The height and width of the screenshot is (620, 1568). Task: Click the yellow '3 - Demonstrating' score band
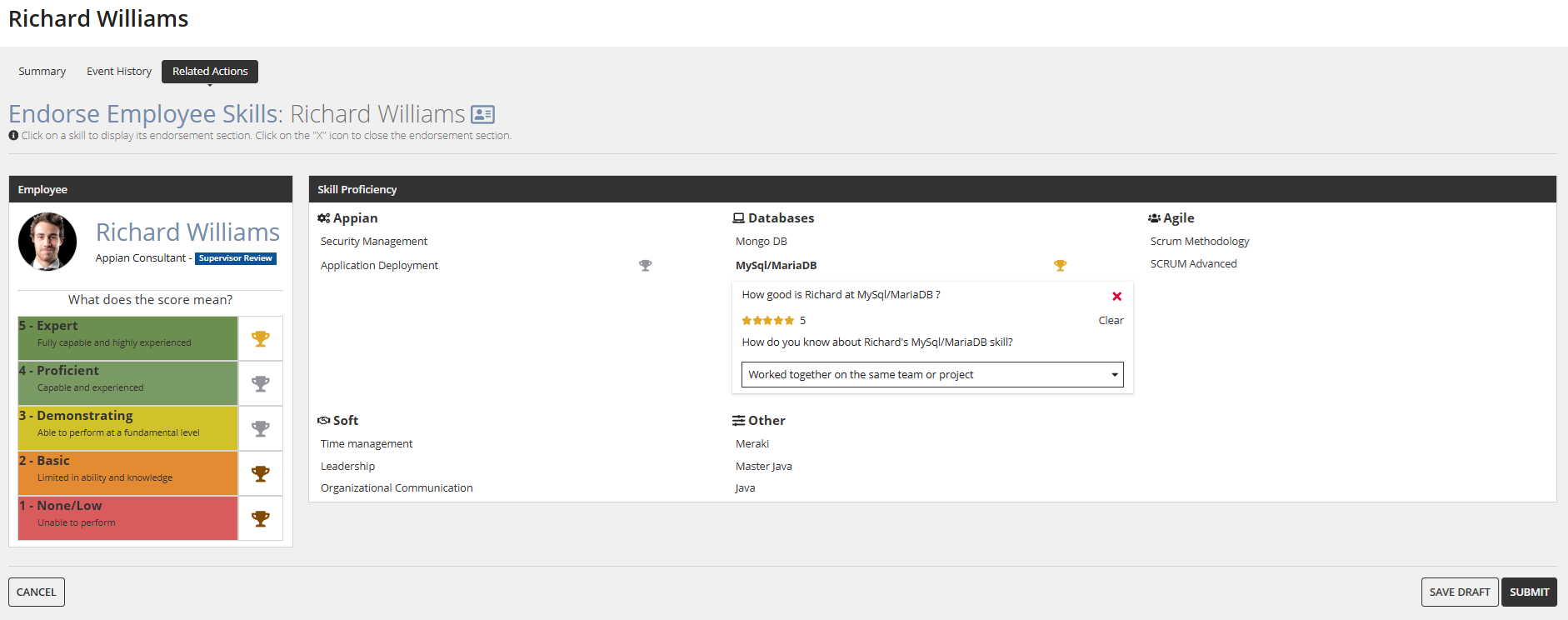click(127, 428)
